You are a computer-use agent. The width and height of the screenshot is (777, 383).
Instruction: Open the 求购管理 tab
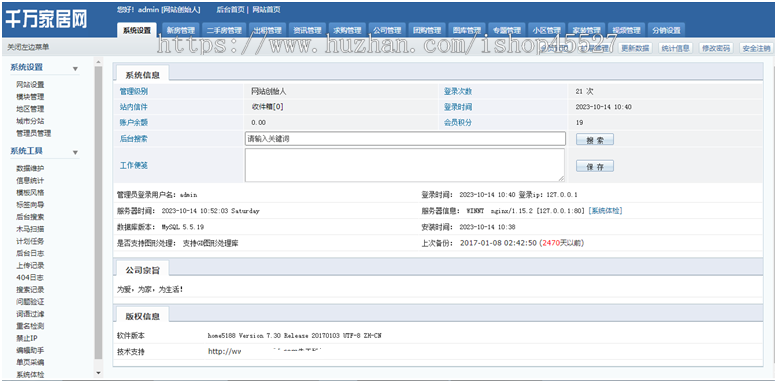tap(347, 30)
